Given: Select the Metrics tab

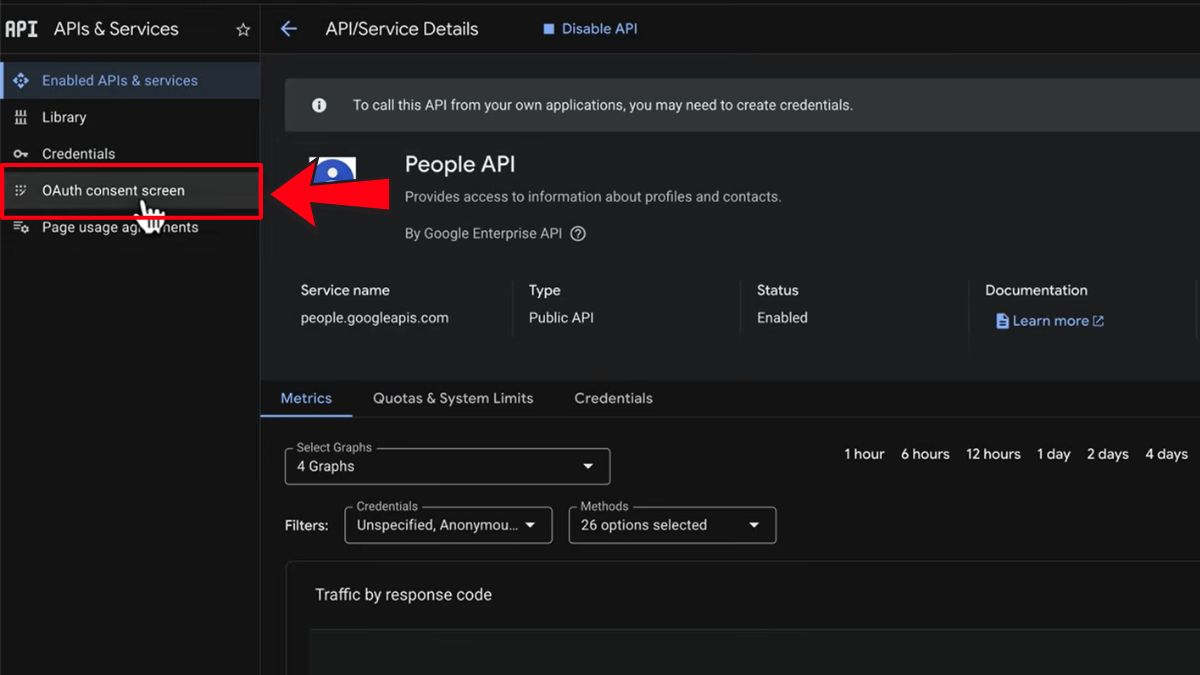Looking at the screenshot, I should coord(306,398).
